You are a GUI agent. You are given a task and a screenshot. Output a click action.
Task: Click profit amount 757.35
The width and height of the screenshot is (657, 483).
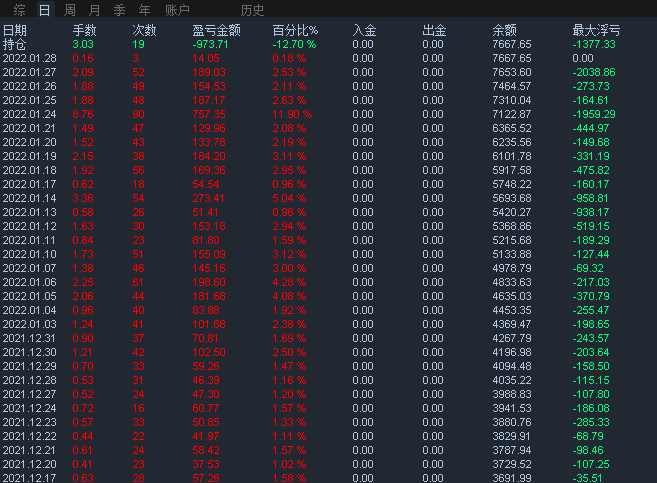[x=209, y=114]
